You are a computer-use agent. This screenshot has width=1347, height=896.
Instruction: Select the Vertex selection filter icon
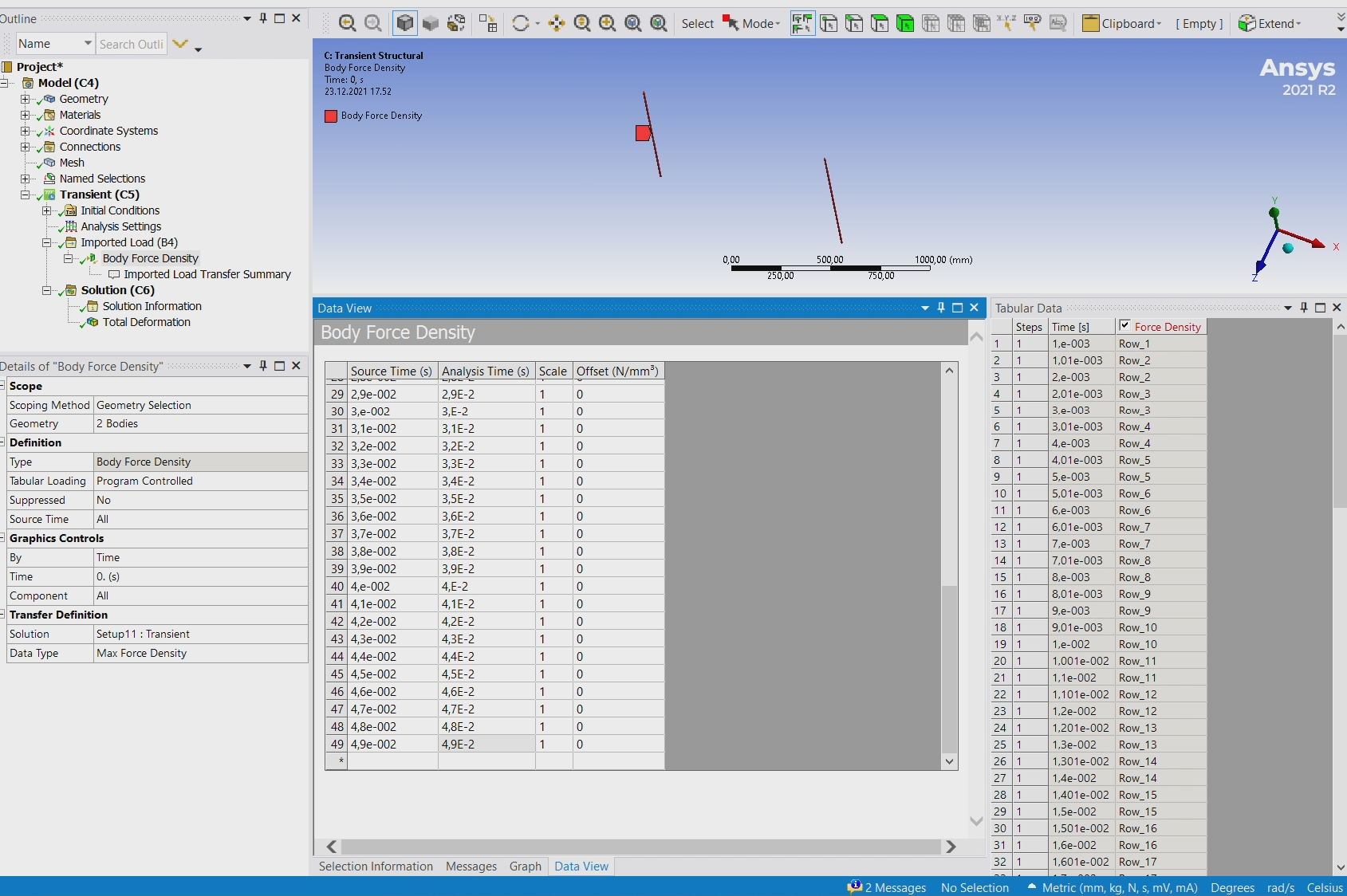pos(829,24)
